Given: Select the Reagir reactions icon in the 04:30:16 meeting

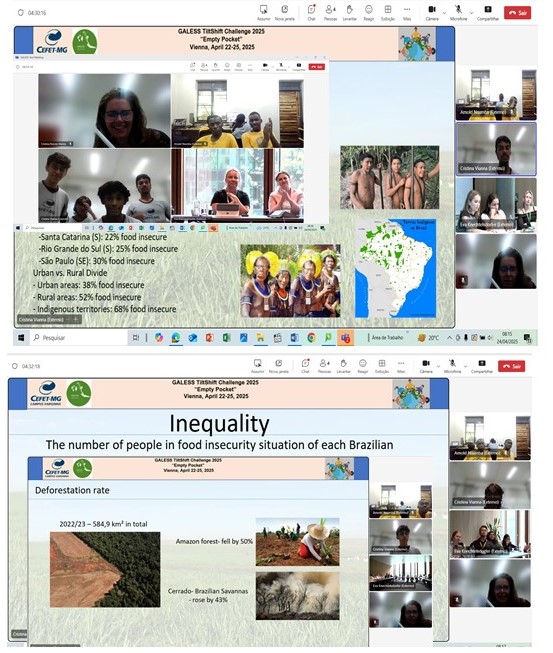Looking at the screenshot, I should coord(369,12).
